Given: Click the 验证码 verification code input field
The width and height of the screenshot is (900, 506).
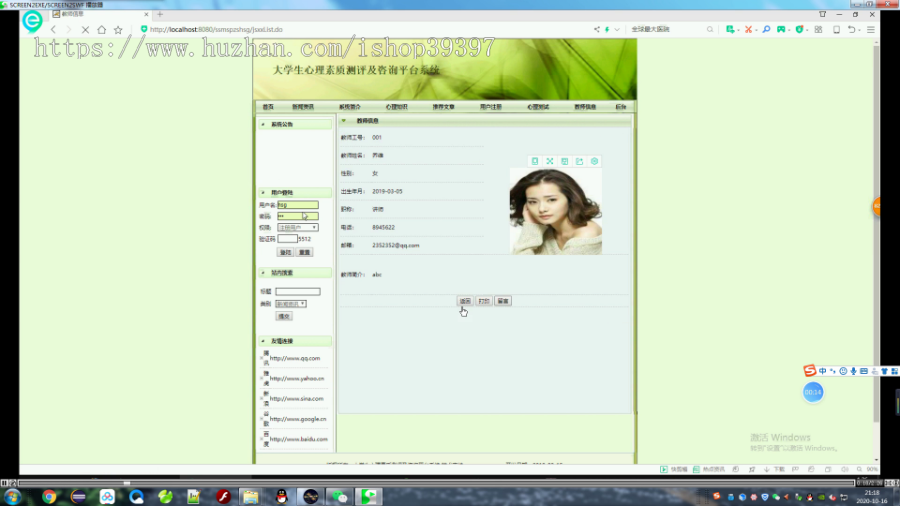Looking at the screenshot, I should 288,239.
